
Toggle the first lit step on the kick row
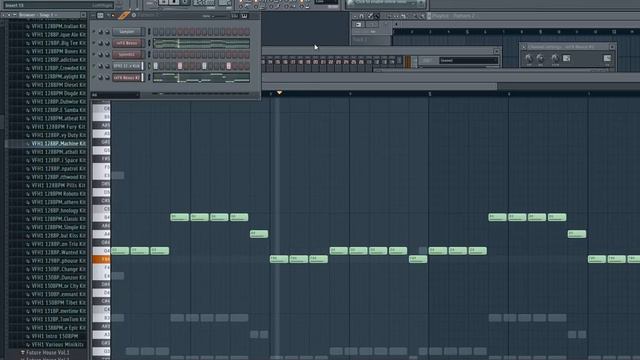[156, 66]
